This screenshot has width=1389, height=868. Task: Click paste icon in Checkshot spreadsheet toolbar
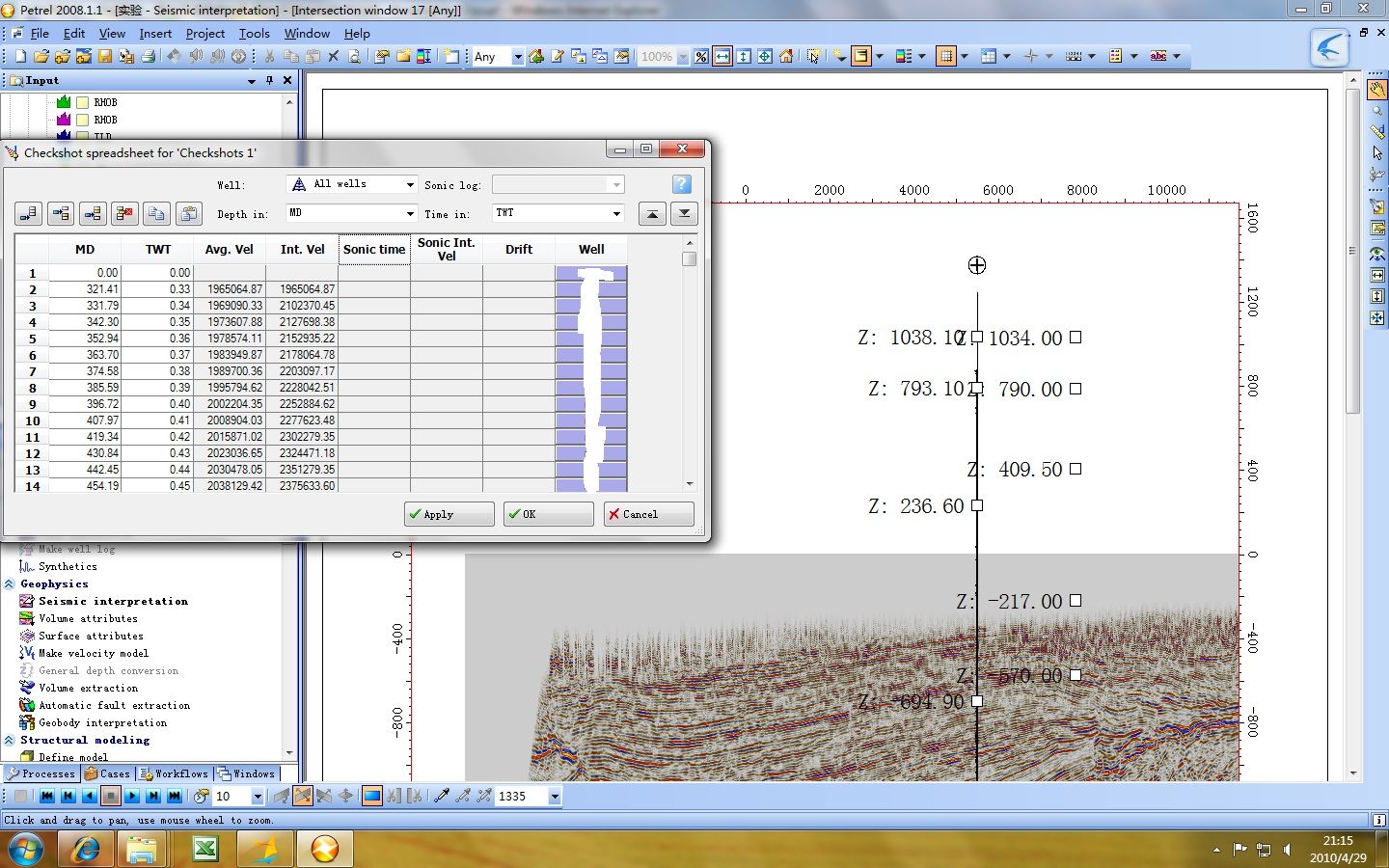pyautogui.click(x=188, y=213)
